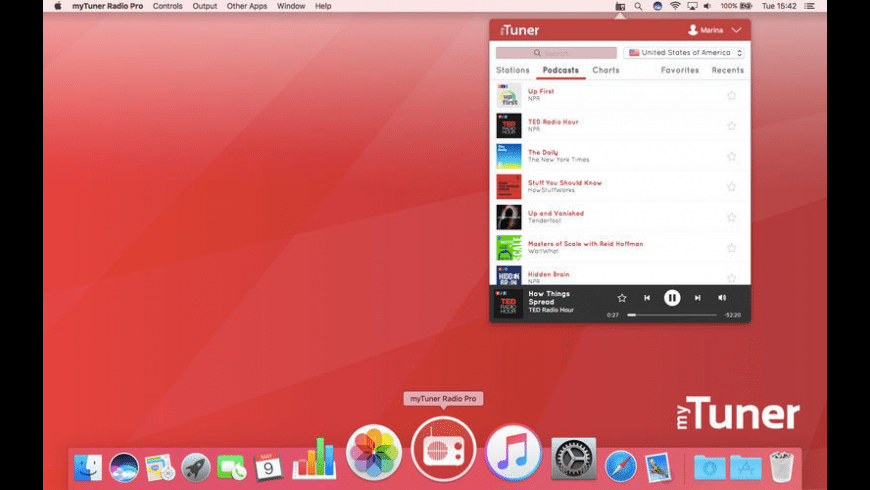The height and width of the screenshot is (490, 870).
Task: Open the Window menu
Action: point(291,6)
